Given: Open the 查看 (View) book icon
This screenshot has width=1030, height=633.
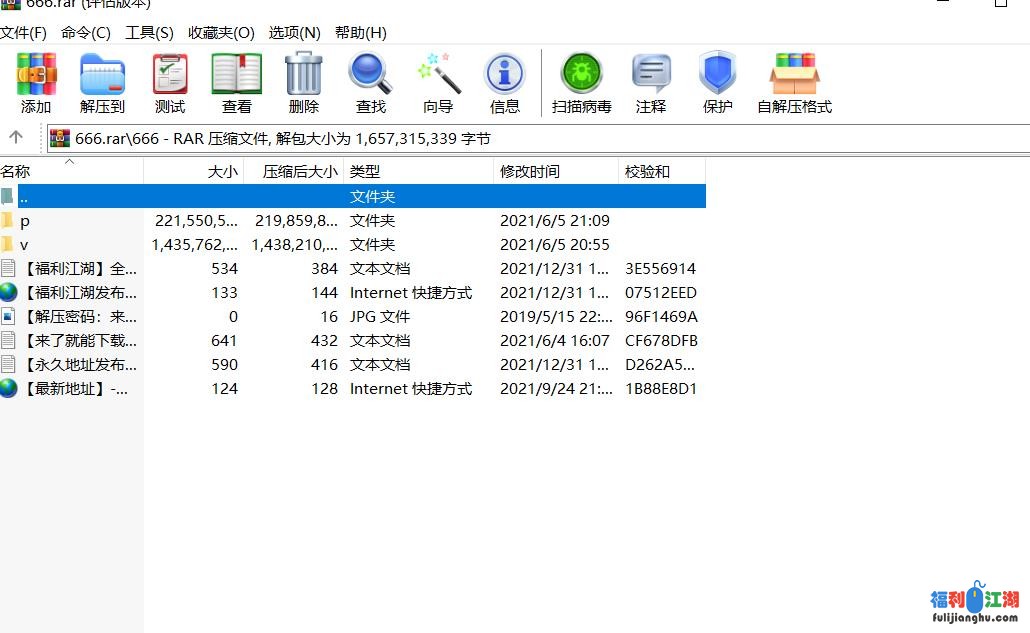Looking at the screenshot, I should click(x=237, y=75).
